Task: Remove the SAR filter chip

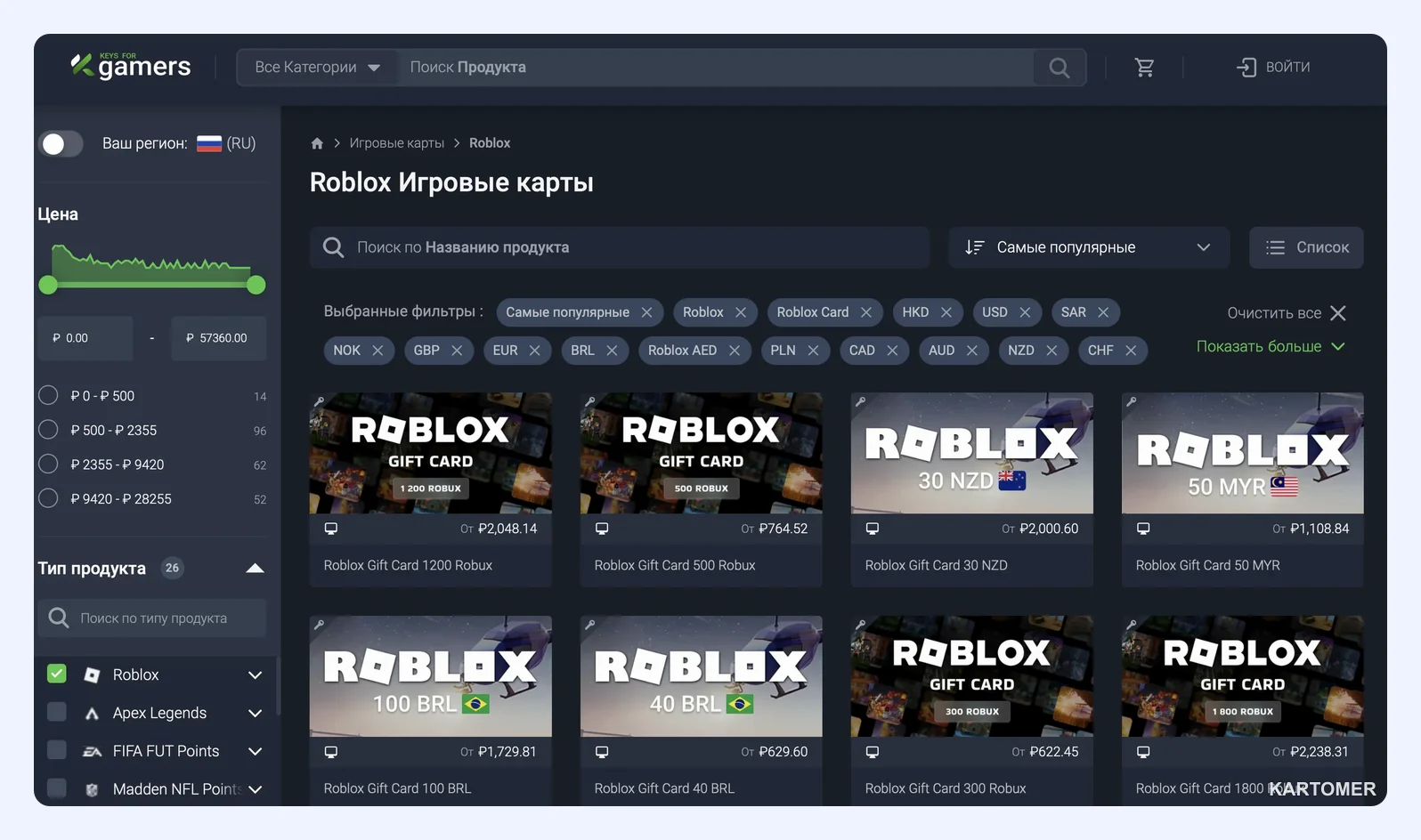Action: [x=1103, y=312]
